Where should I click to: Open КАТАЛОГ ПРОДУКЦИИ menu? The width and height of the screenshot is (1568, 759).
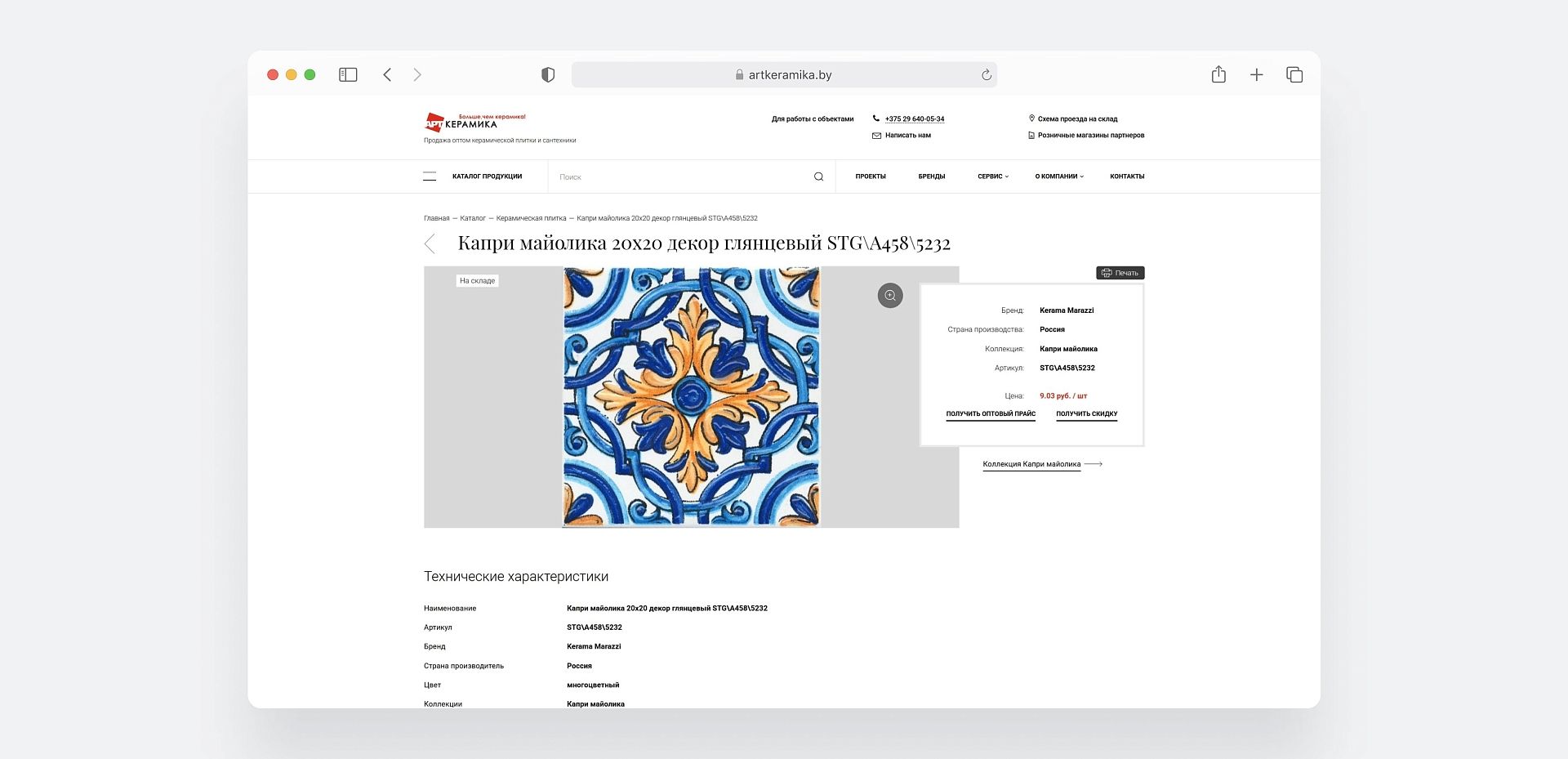pyautogui.click(x=487, y=176)
